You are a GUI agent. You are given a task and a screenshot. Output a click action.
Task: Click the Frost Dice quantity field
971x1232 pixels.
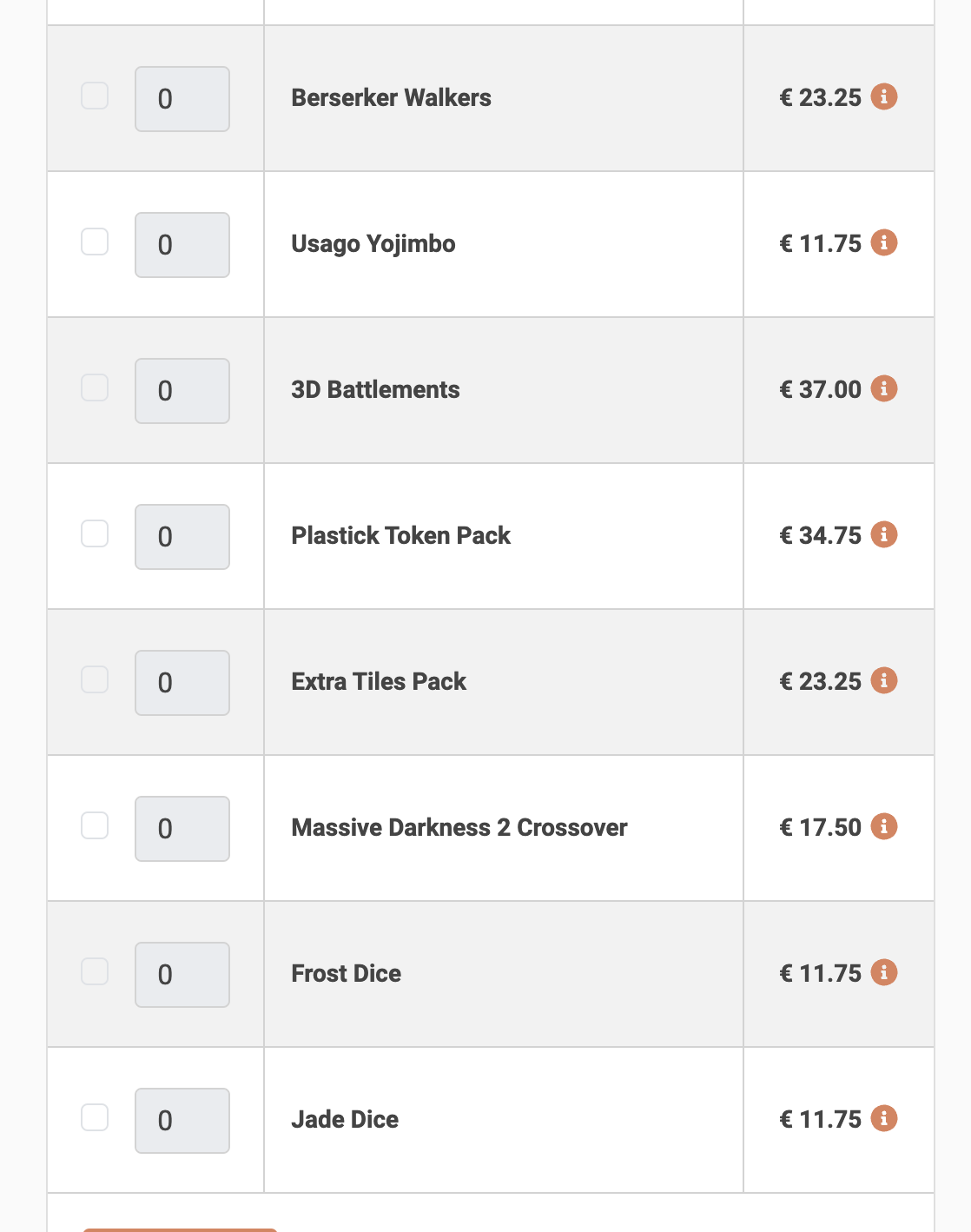tap(182, 975)
